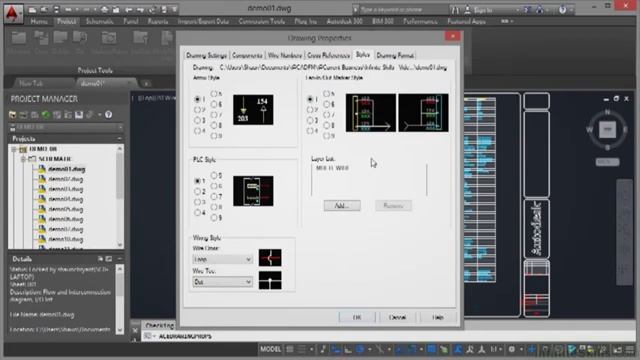Click the workspace gear icon in status bar

pos(511,349)
